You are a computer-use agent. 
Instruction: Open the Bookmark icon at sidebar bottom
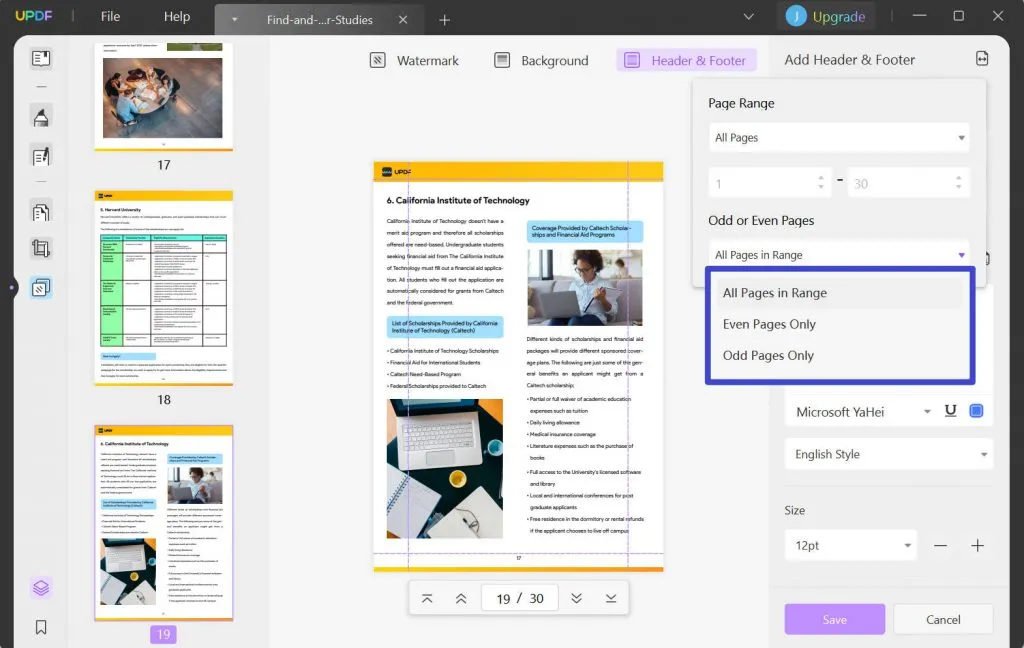(40, 627)
